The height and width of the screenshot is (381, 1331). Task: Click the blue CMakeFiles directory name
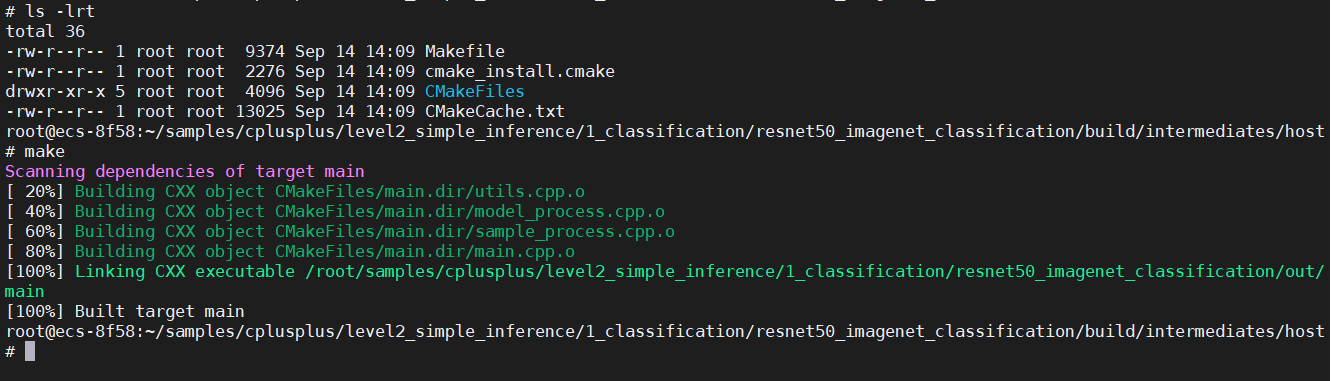pyautogui.click(x=474, y=91)
